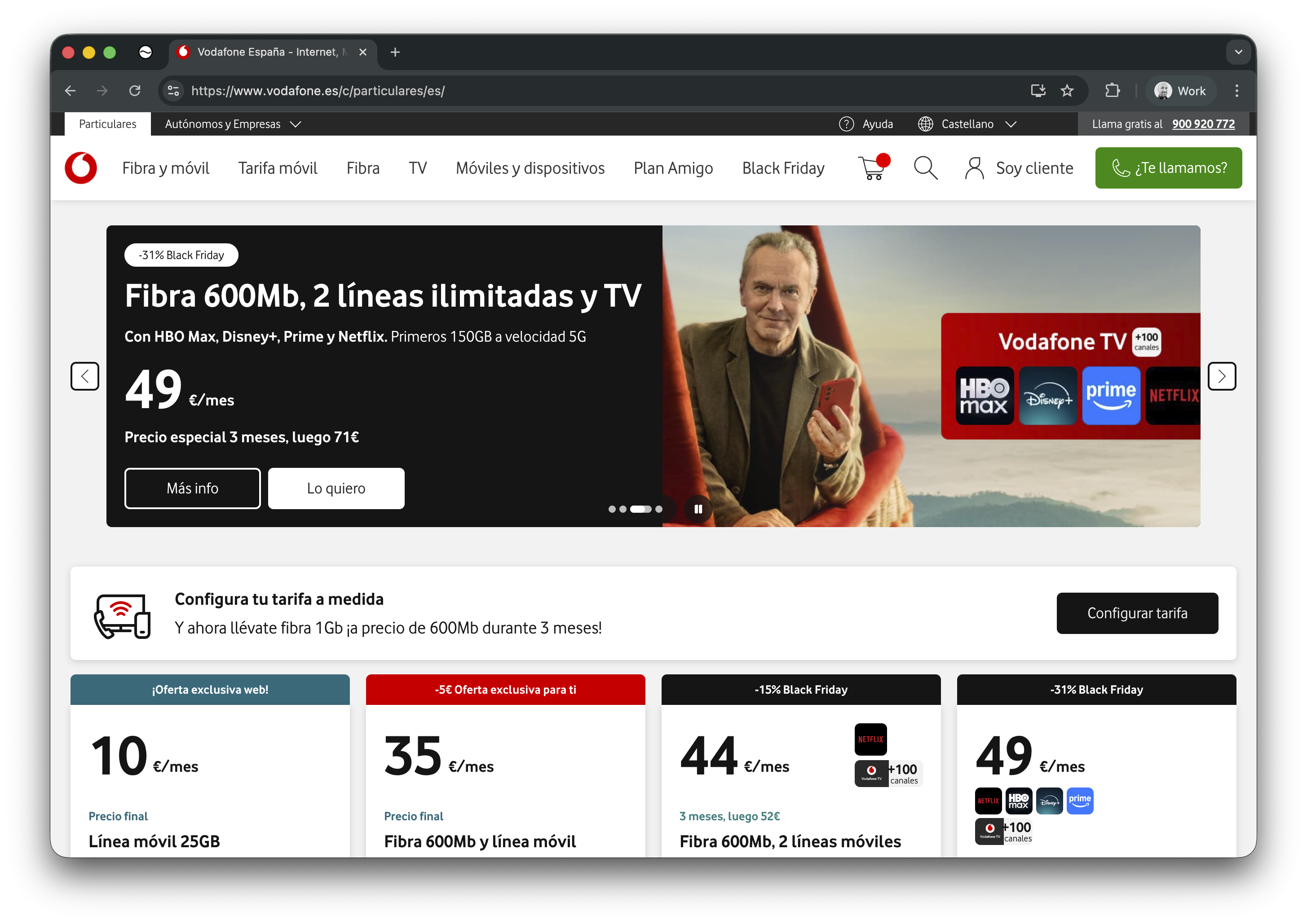Expand the tab search chevron in the title bar
Screen dimensions: 1307x924
(x=1238, y=52)
